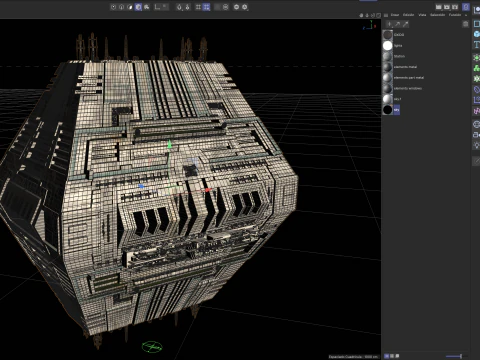Click the globe icon in right sidebar

coord(477,124)
